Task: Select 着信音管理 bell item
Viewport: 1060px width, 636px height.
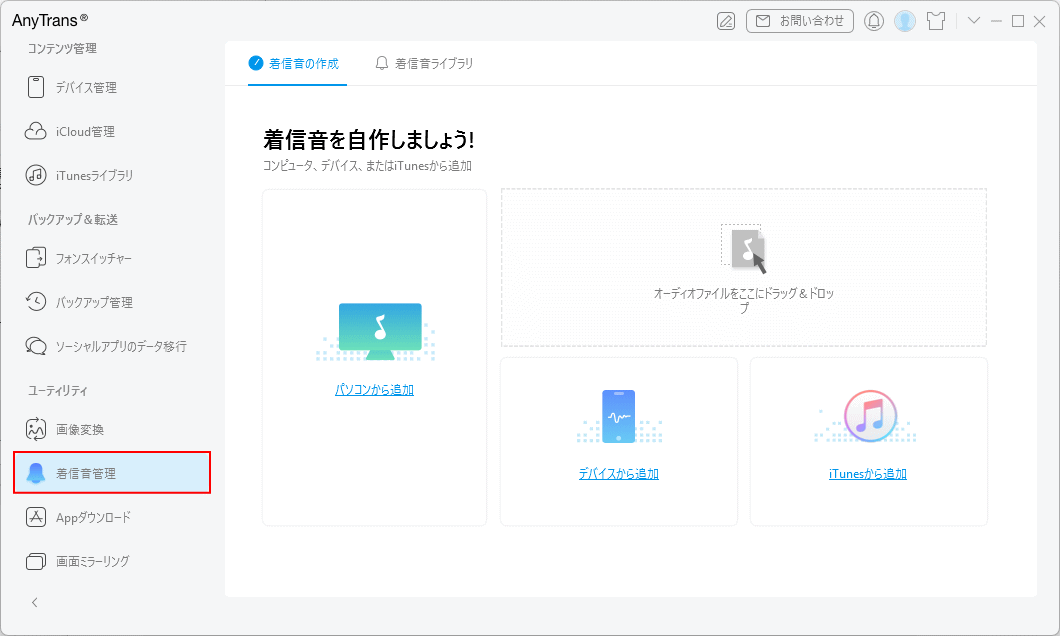Action: (x=112, y=473)
